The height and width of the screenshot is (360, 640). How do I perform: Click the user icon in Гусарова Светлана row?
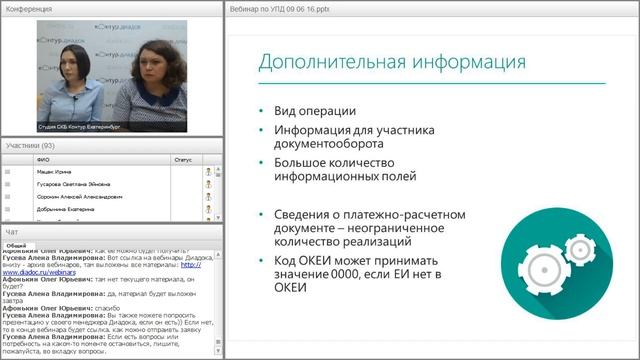(209, 184)
